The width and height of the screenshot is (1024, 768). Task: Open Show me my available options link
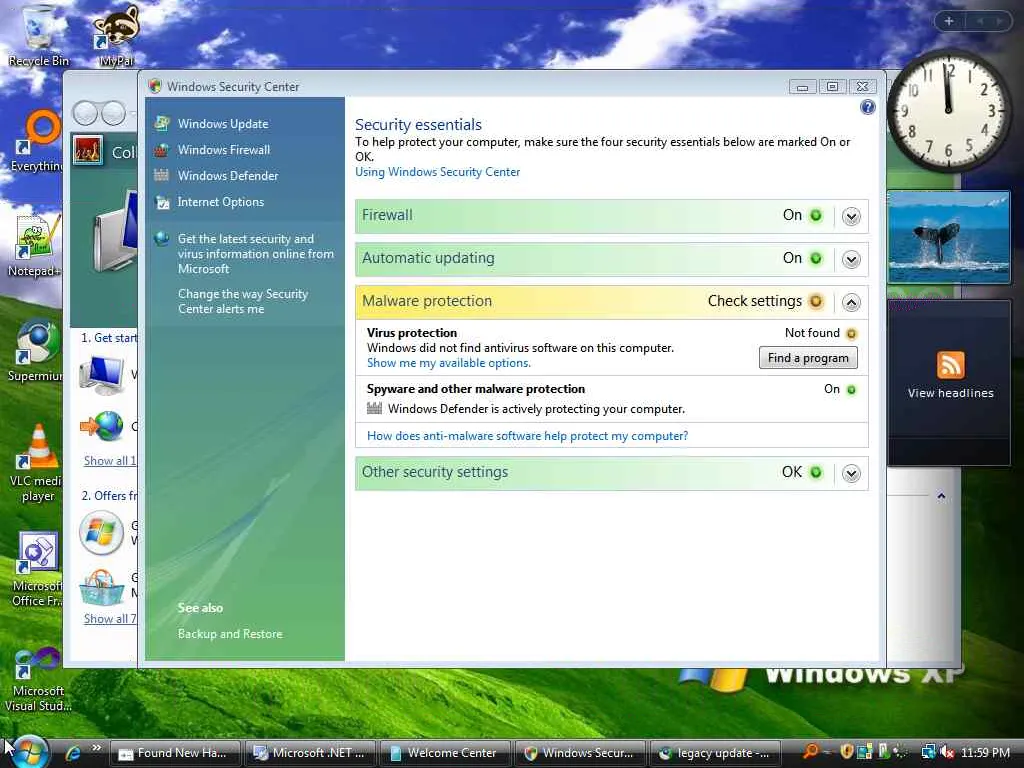pyautogui.click(x=449, y=363)
